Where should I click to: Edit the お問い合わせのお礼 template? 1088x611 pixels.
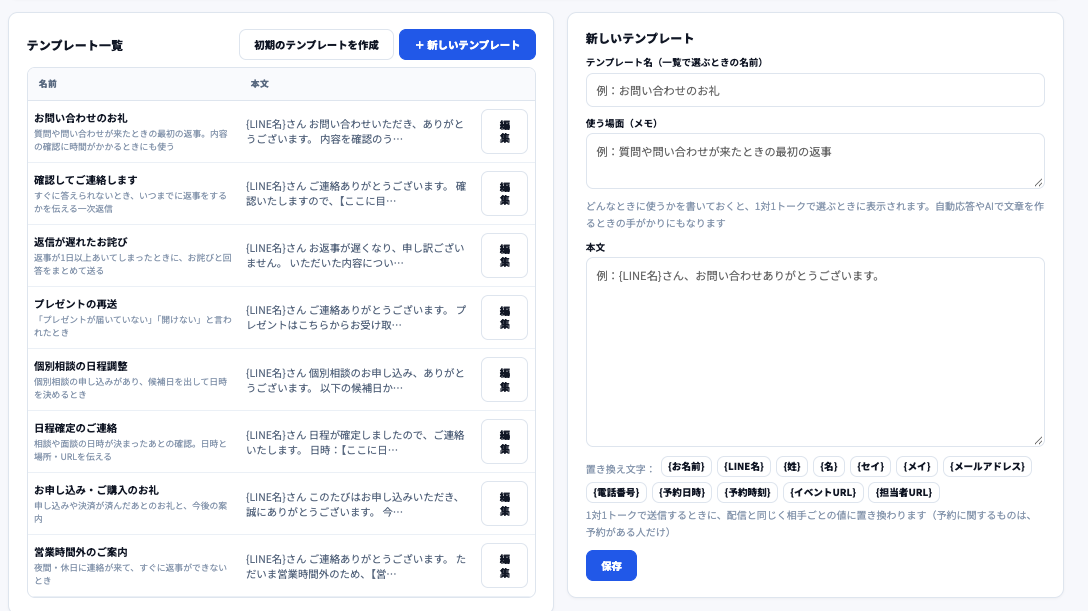504,132
